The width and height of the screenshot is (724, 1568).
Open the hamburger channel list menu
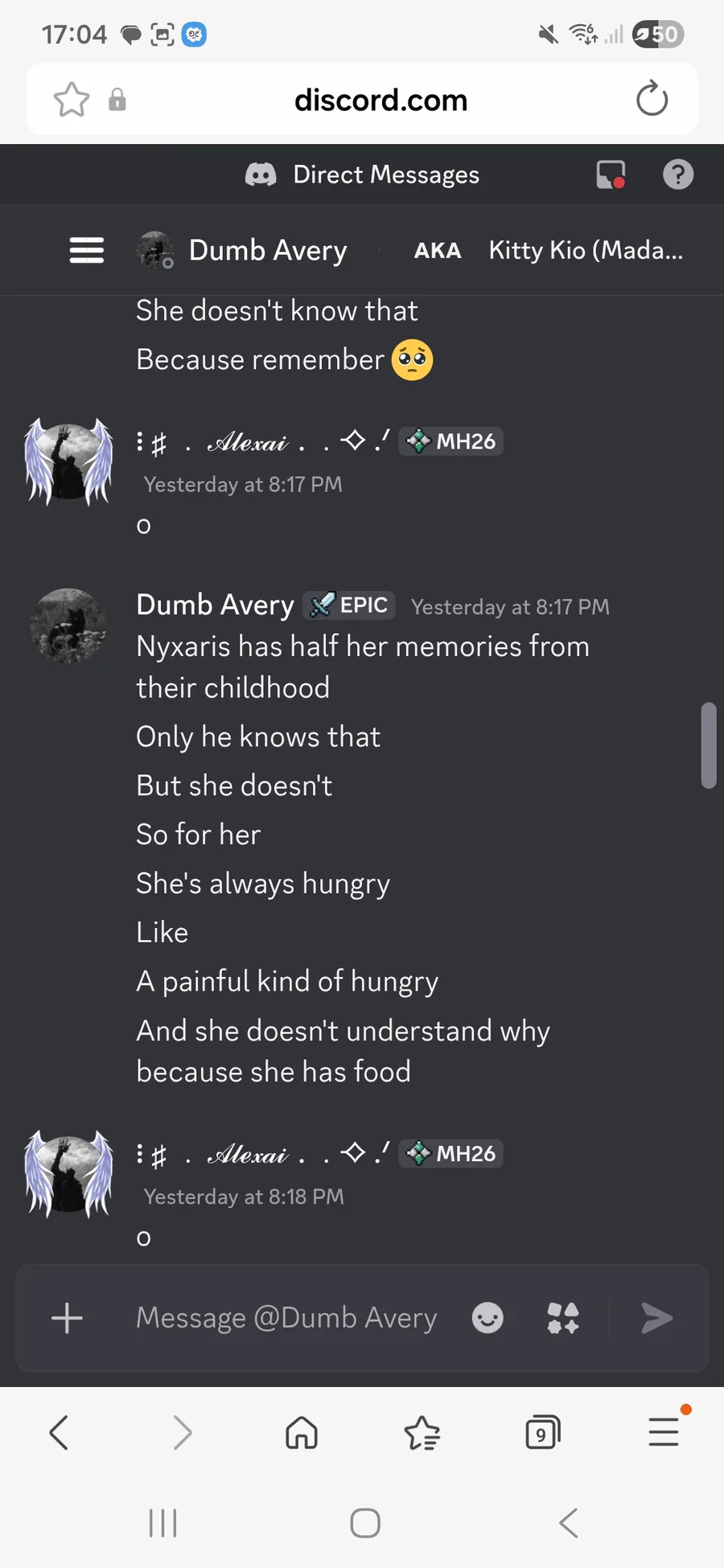coord(87,250)
